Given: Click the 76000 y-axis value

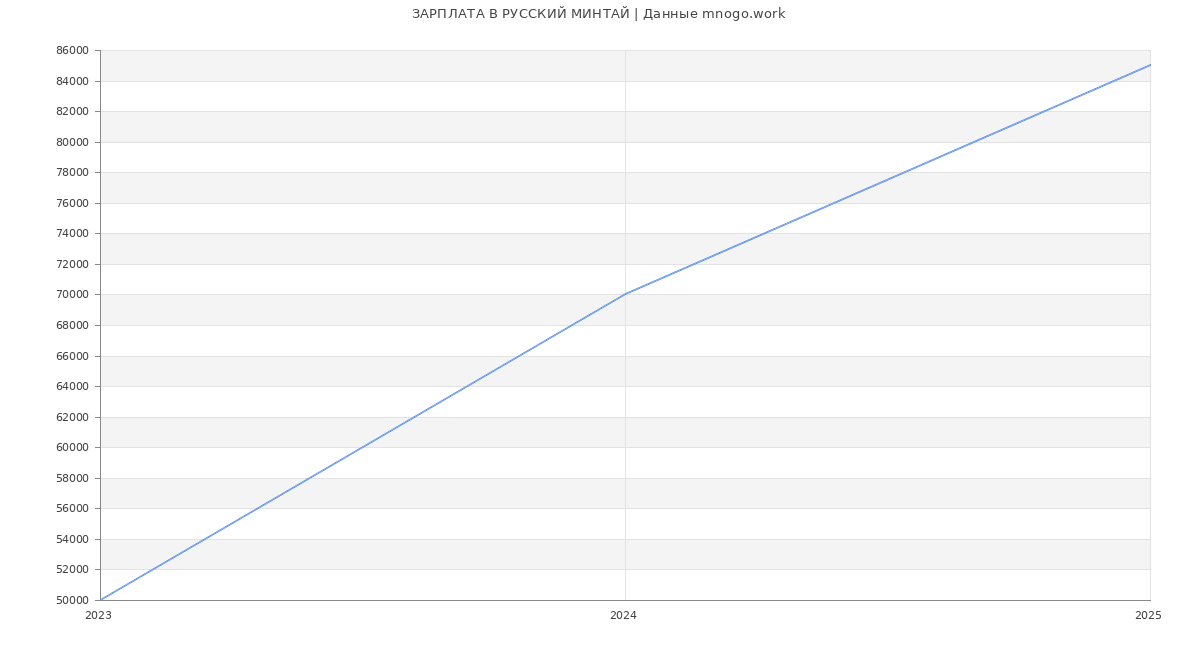Looking at the screenshot, I should pos(72,203).
